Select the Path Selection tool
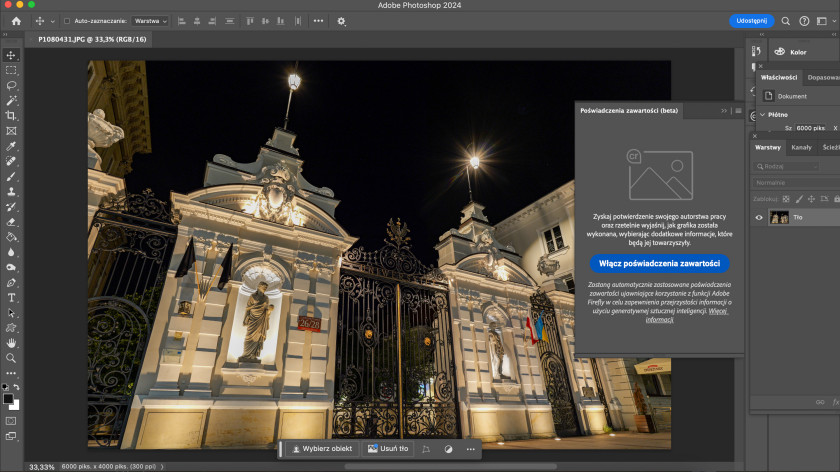This screenshot has width=840, height=472. pyautogui.click(x=11, y=313)
